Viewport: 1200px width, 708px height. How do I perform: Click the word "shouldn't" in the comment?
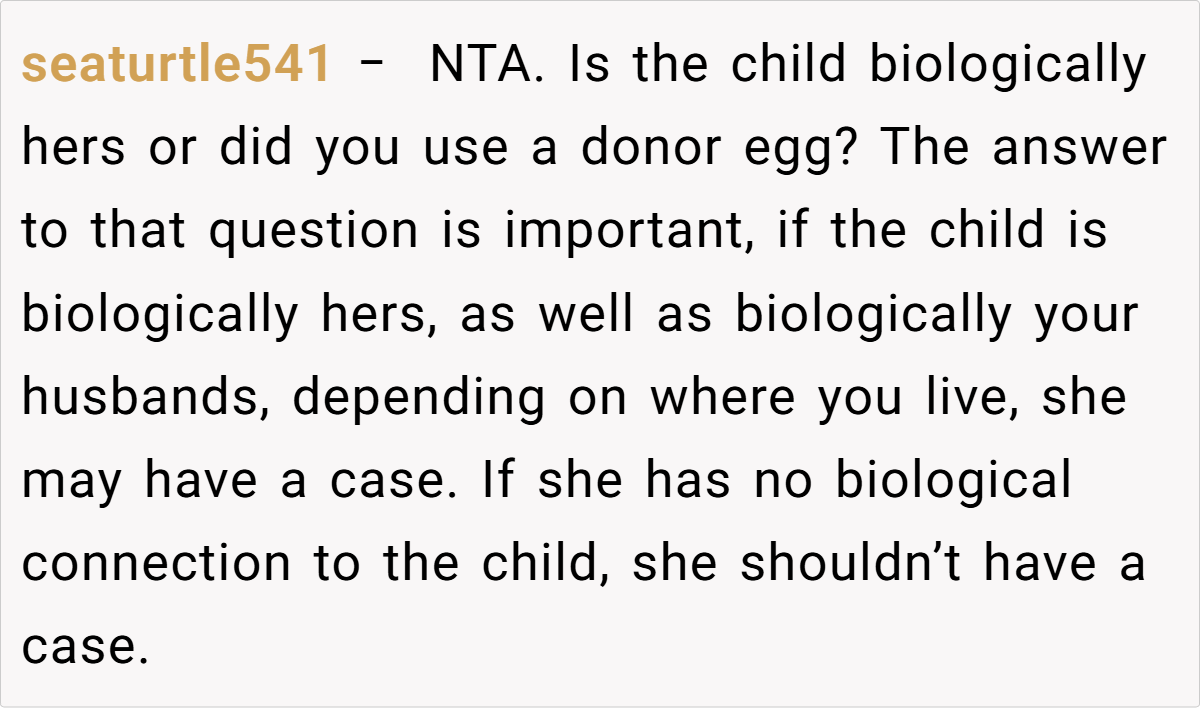tap(853, 564)
